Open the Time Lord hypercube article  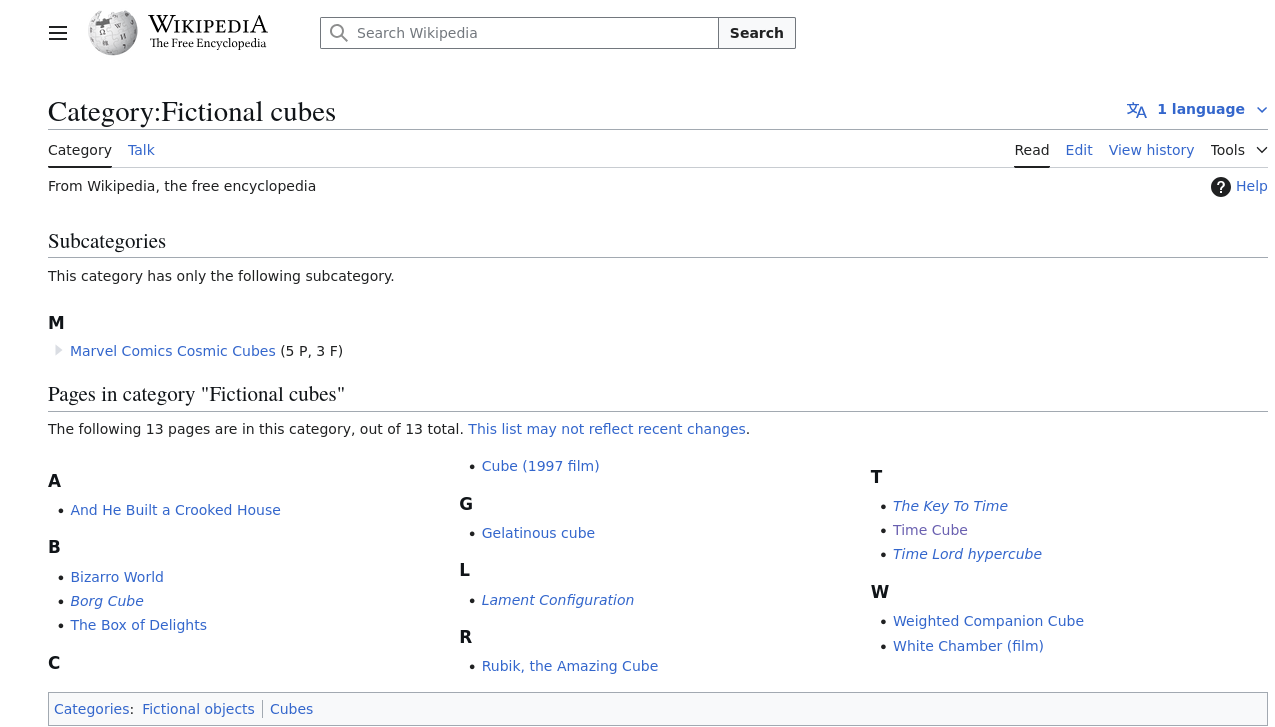coord(967,554)
